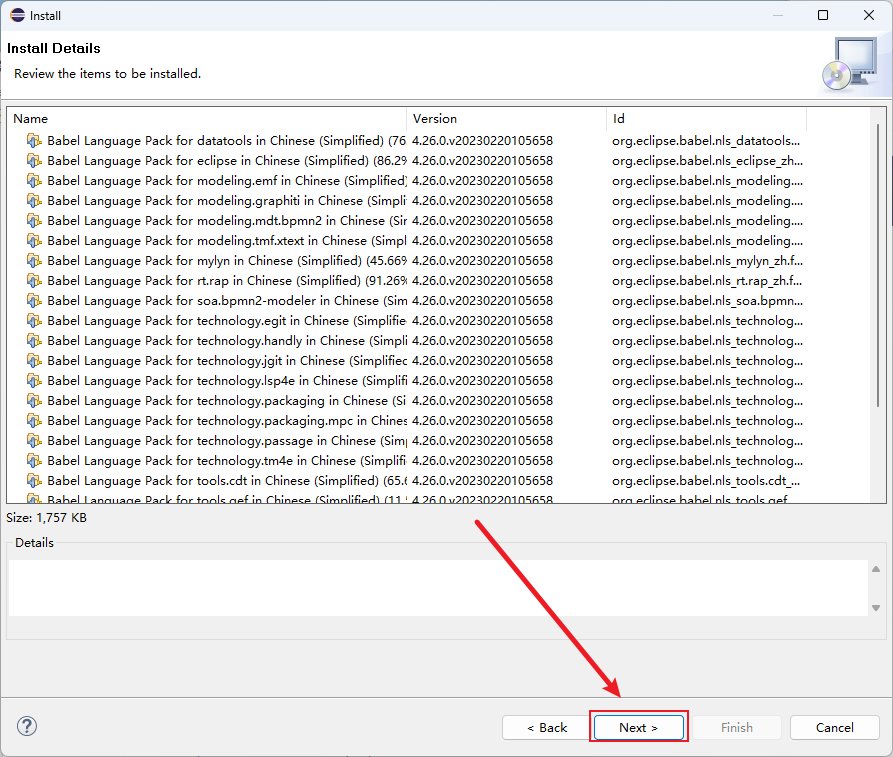Image resolution: width=893 pixels, height=757 pixels.
Task: Select "Babel Language Pack for tools.cdt" row name
Action: click(x=226, y=481)
